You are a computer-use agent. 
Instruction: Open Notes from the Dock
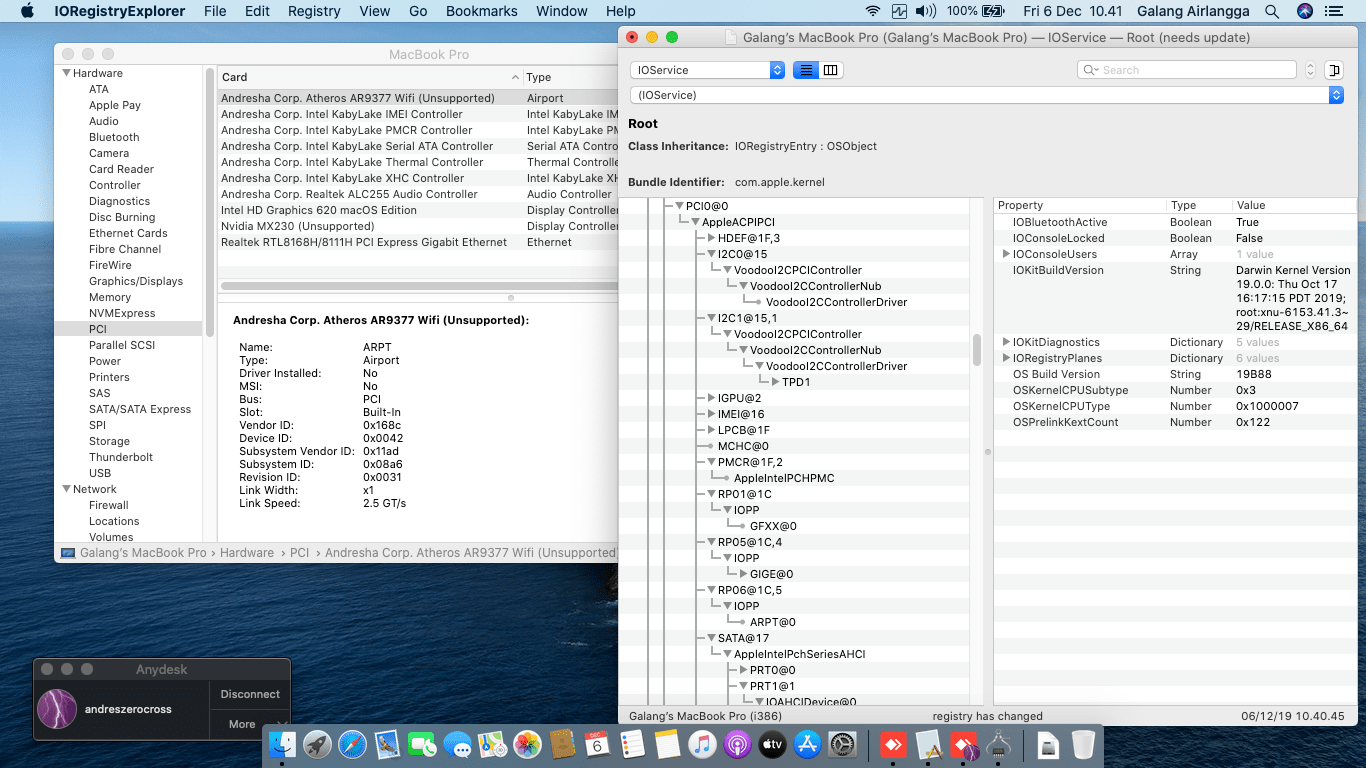pos(667,744)
